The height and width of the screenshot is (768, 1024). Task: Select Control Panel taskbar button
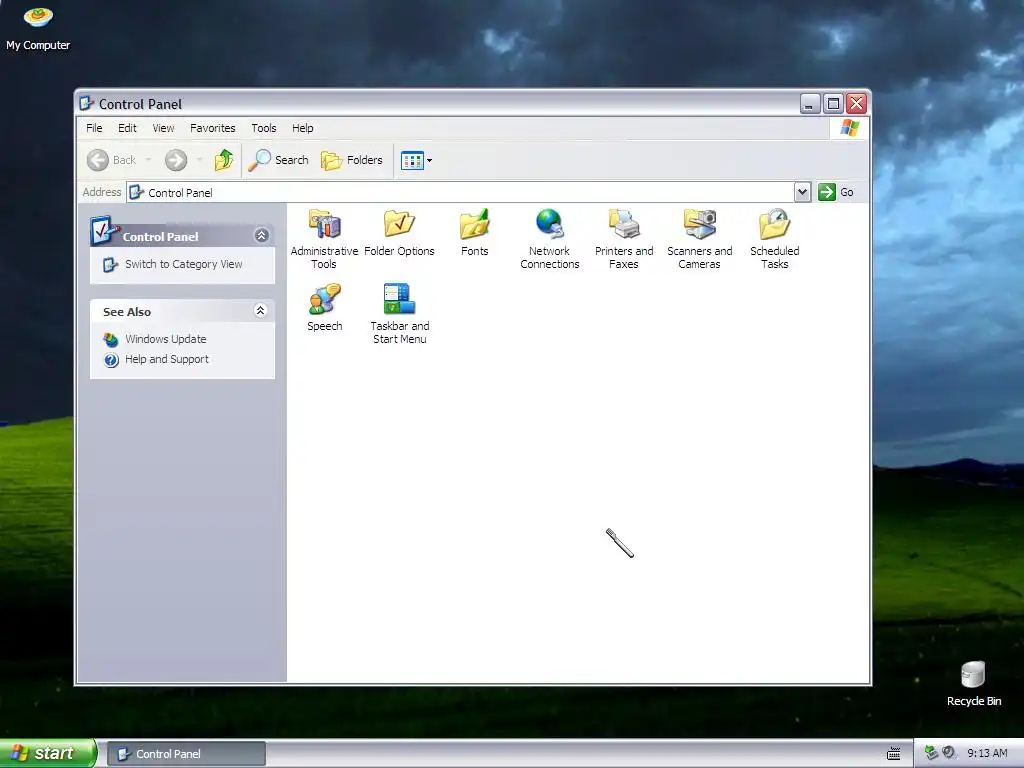[x=186, y=754]
